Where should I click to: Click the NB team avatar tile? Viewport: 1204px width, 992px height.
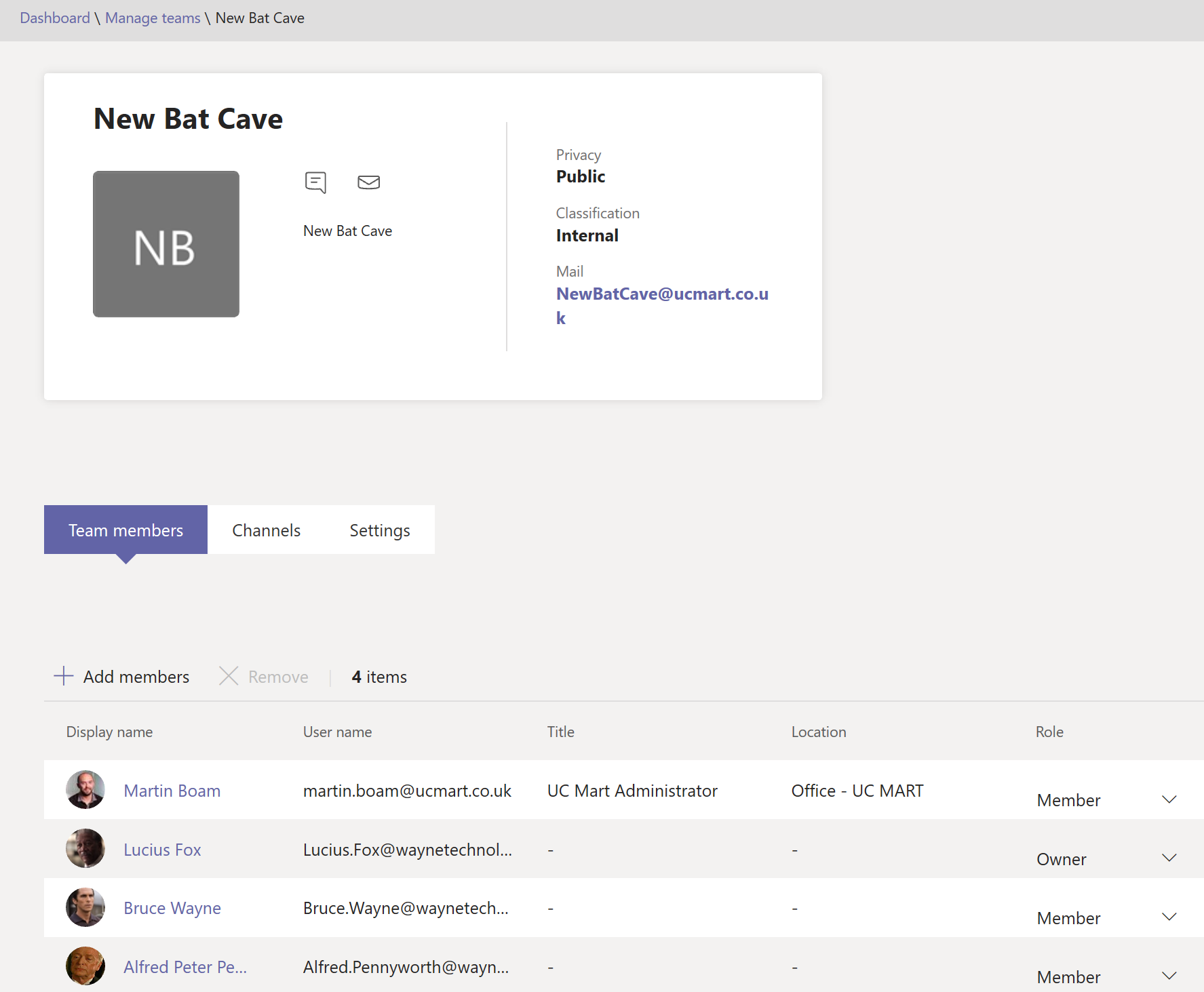tap(166, 244)
